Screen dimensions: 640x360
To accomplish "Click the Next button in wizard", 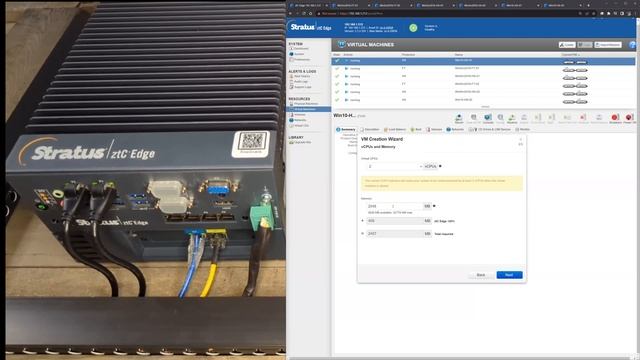I will tap(509, 275).
